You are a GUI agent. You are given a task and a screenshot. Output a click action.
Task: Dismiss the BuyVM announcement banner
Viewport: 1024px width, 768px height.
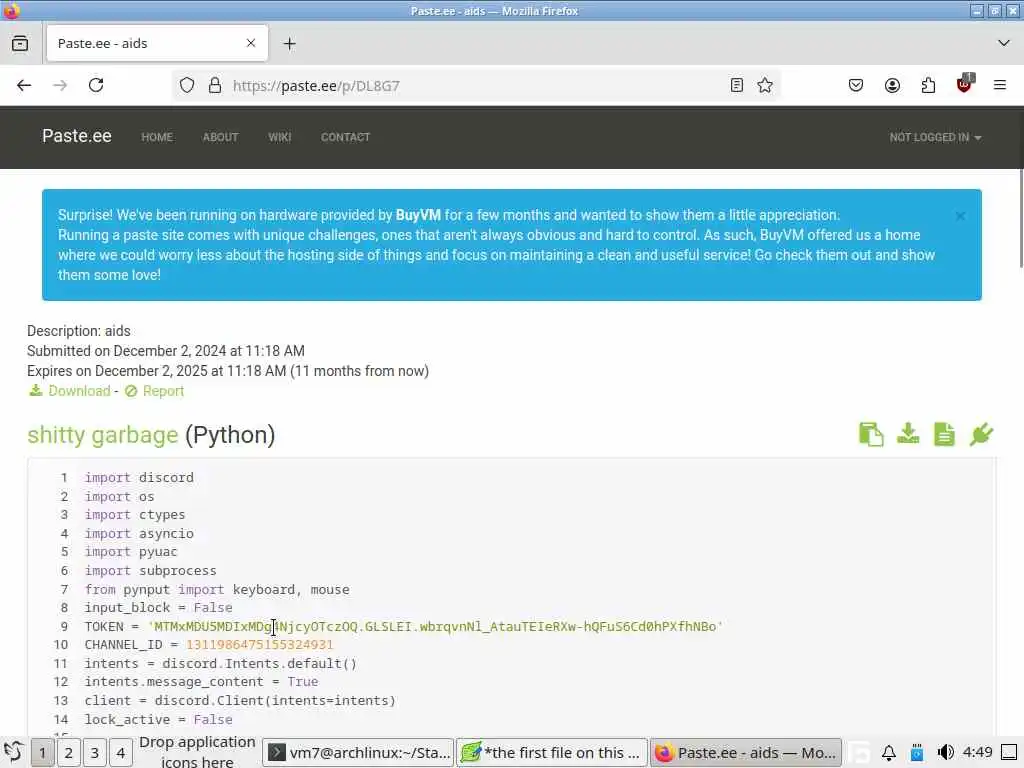[x=960, y=216]
